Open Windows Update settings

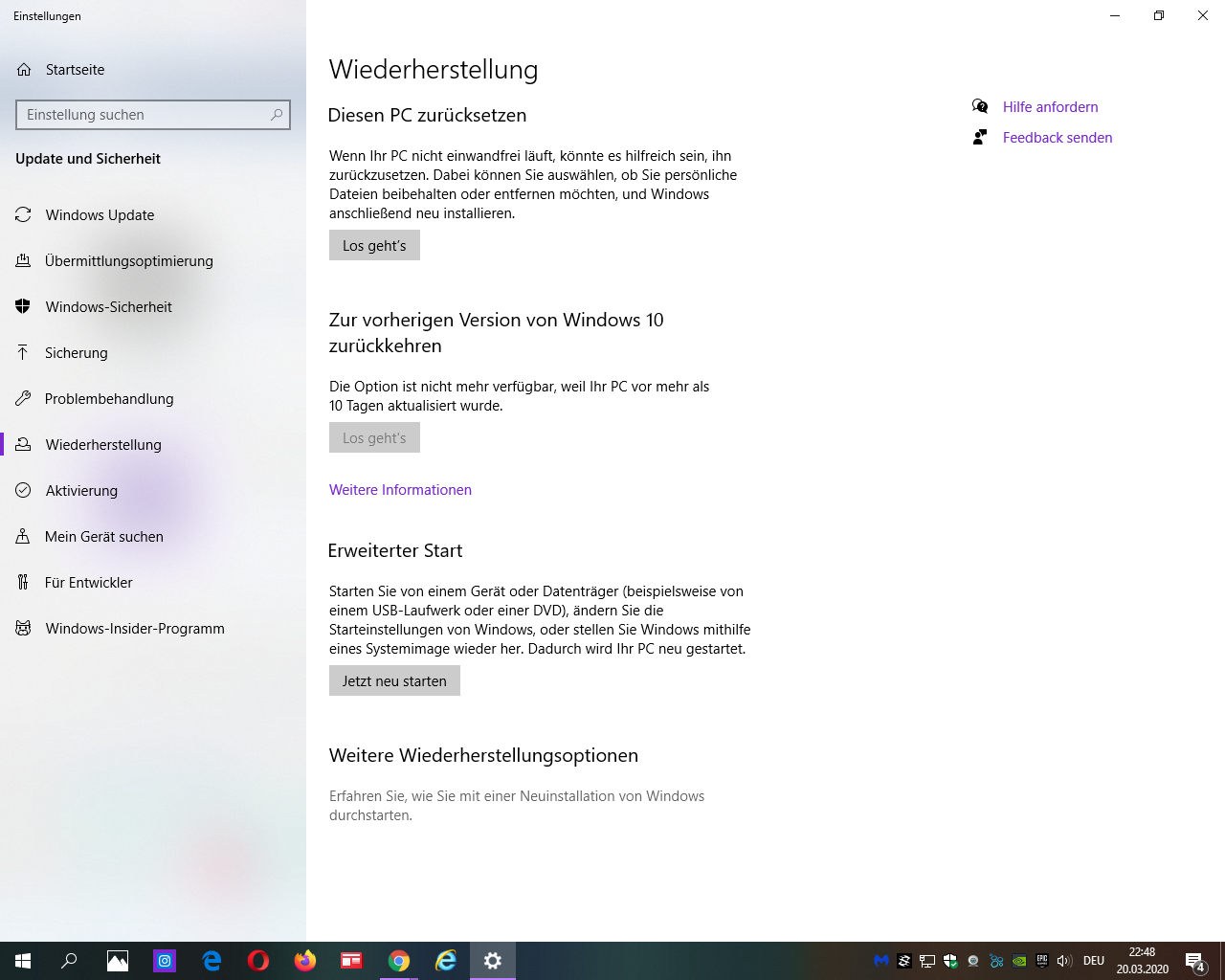153,215
